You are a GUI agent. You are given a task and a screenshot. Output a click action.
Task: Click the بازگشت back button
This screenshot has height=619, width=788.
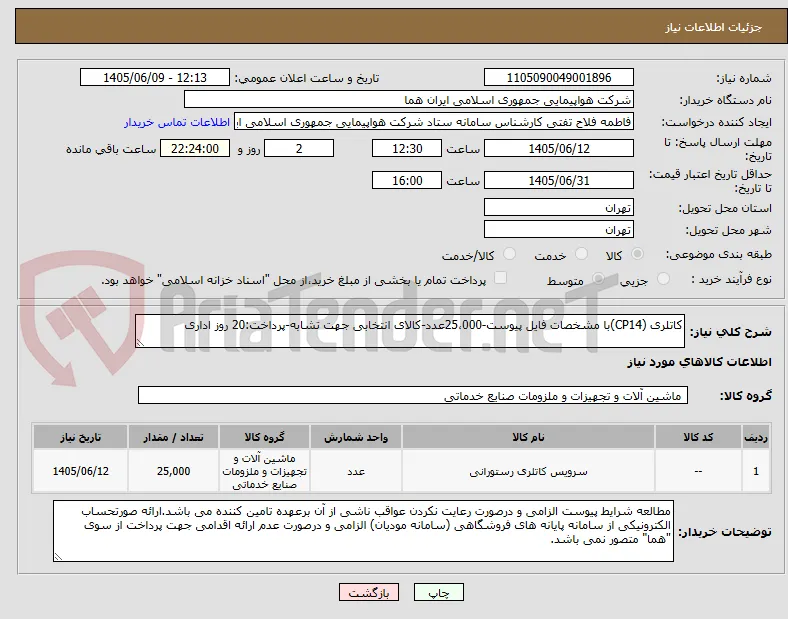pyautogui.click(x=369, y=593)
